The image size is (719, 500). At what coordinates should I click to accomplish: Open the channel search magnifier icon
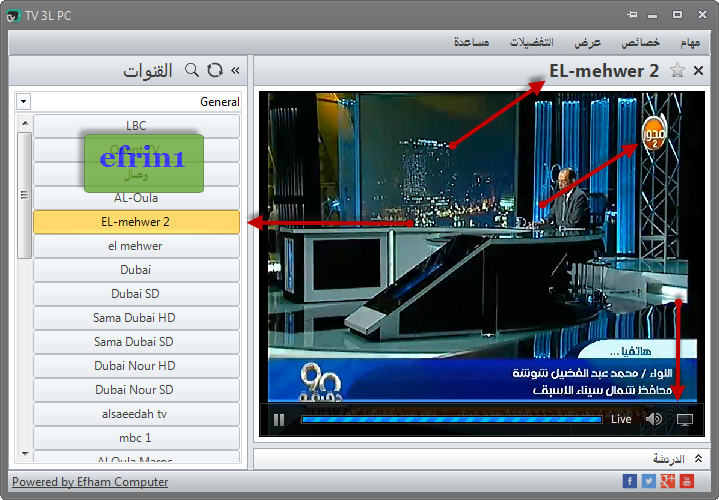pos(192,70)
